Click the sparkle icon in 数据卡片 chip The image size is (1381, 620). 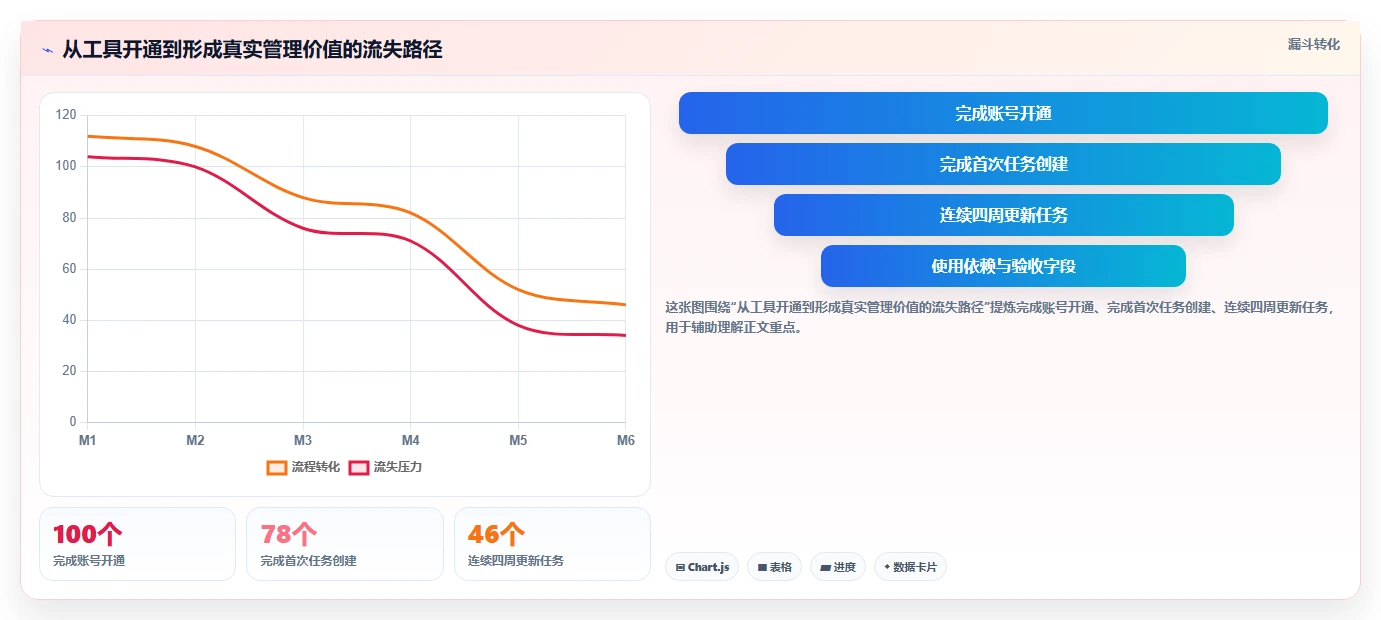click(887, 567)
